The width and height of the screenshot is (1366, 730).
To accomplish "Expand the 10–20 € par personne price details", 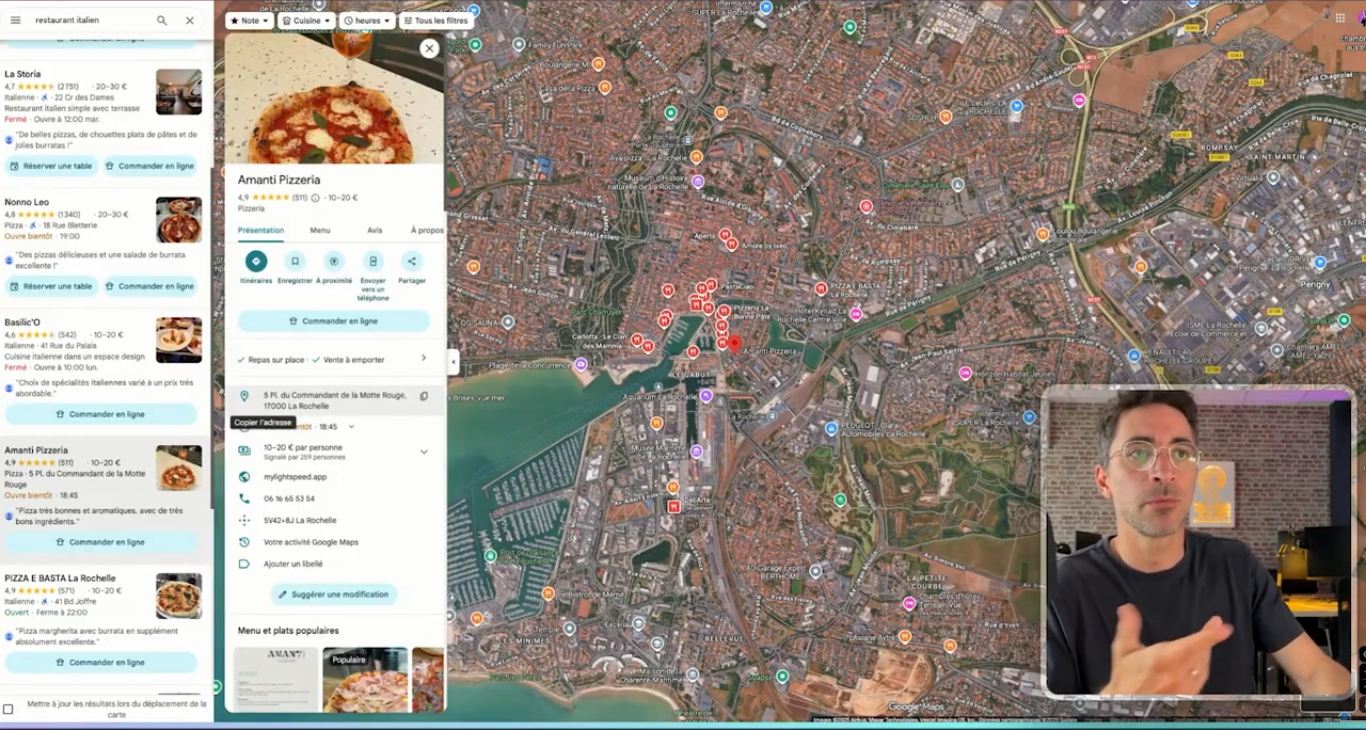I will point(424,452).
